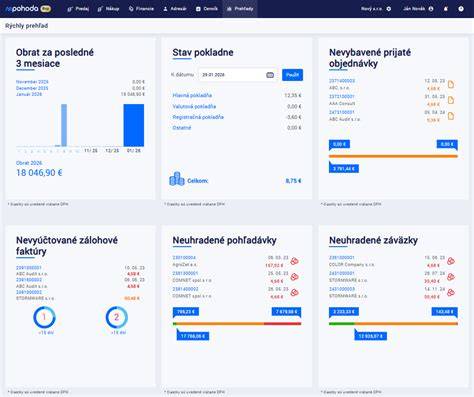Click document icon for ABC, s.r.o. order
Screen dimensions: 474x397
(x=451, y=84)
